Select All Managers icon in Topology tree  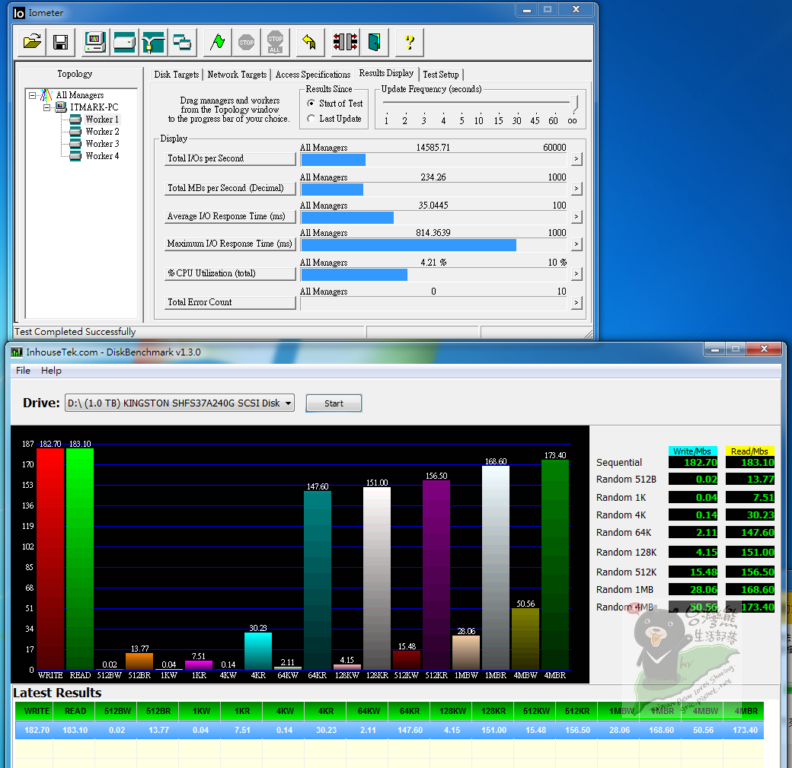click(x=46, y=95)
